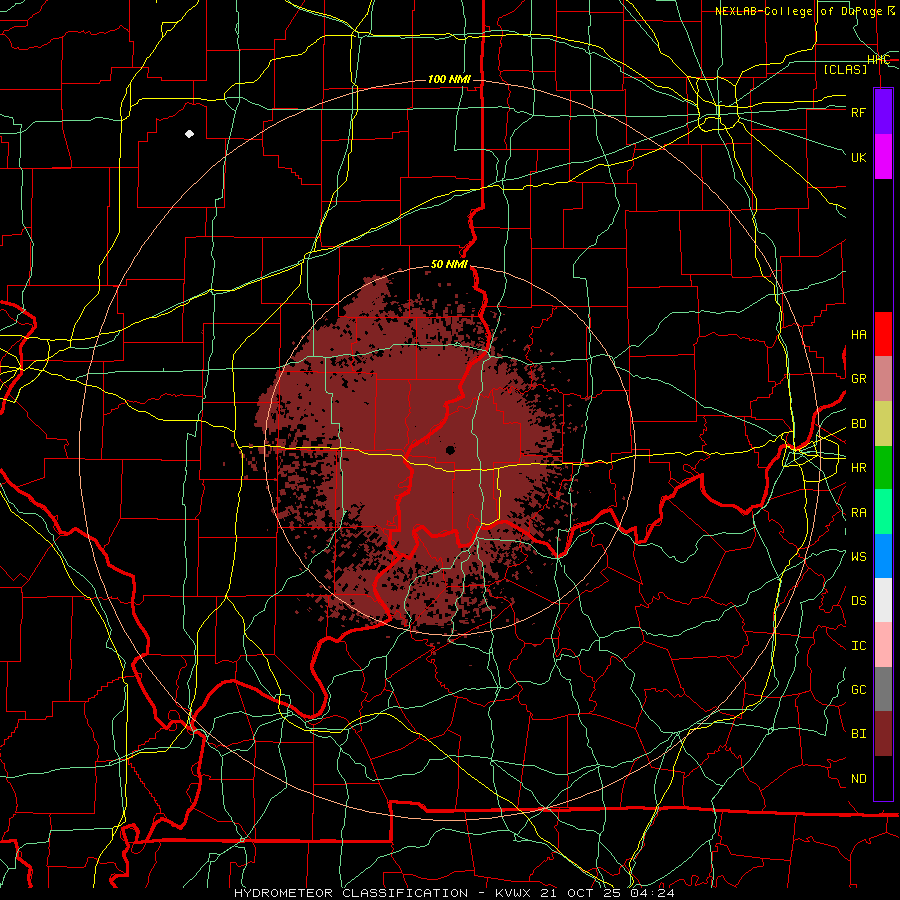Click the light pink IC legend swatch
Image resolution: width=900 pixels, height=900 pixels.
[883, 645]
